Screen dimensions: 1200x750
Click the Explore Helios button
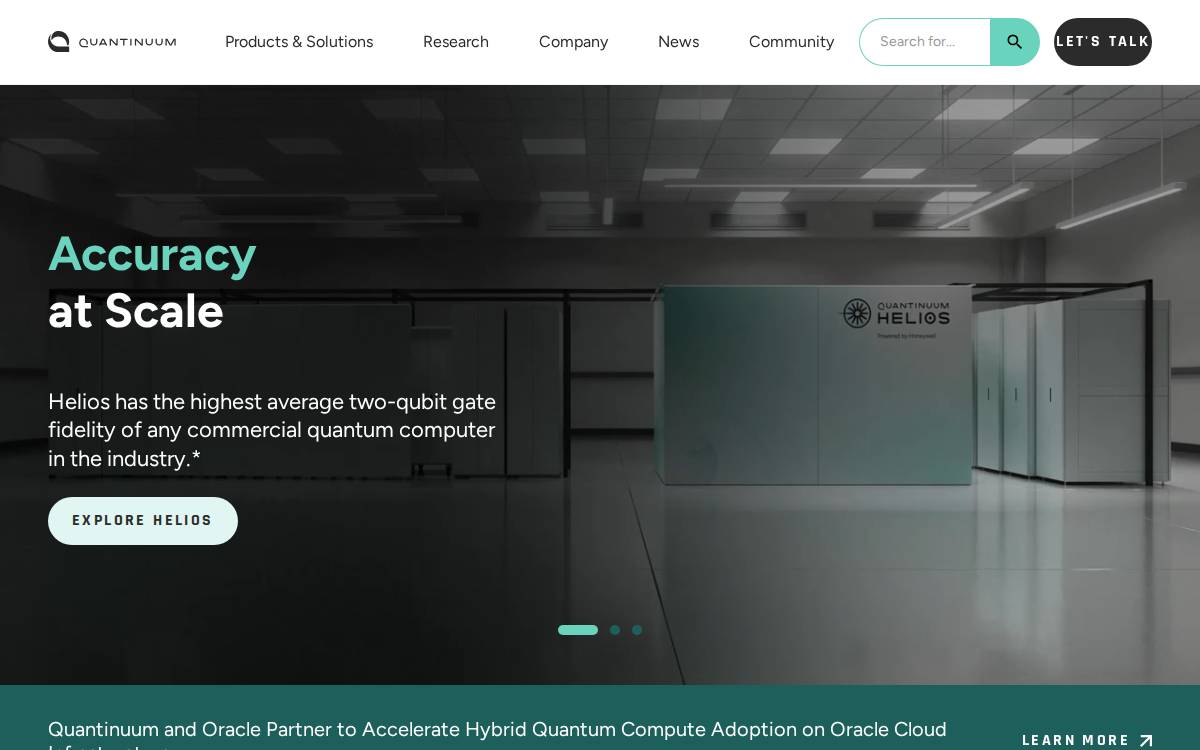pos(143,521)
